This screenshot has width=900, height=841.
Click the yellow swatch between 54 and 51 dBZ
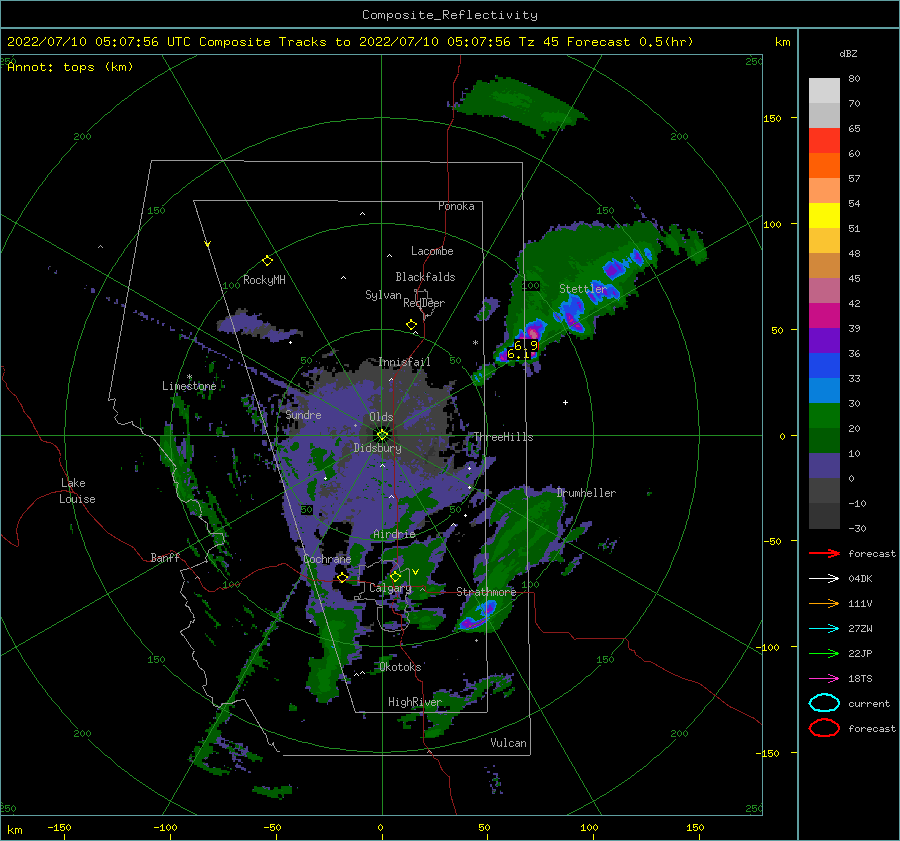(824, 216)
